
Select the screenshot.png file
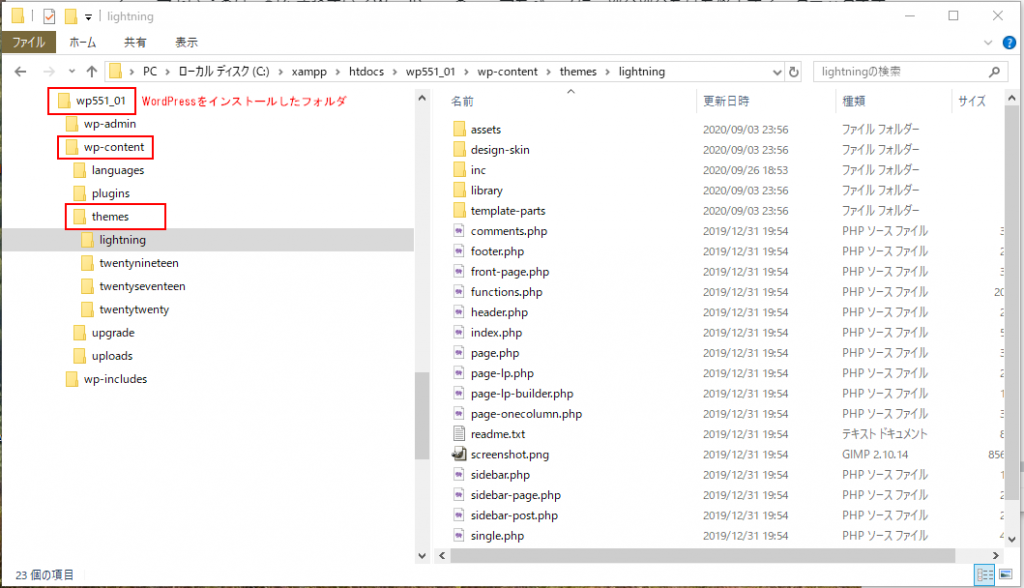click(x=509, y=454)
